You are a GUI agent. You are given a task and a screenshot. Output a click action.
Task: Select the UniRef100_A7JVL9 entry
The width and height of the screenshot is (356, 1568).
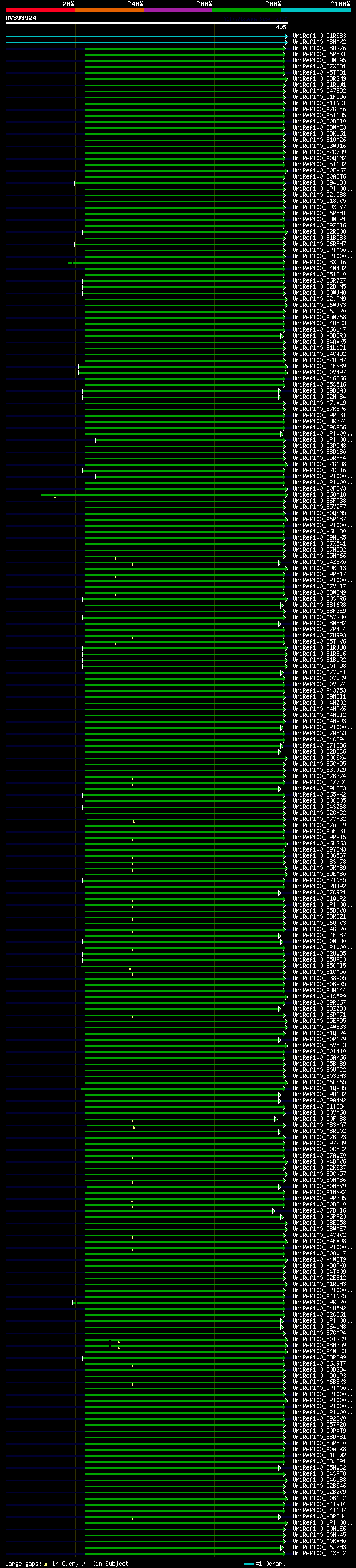(x=319, y=403)
